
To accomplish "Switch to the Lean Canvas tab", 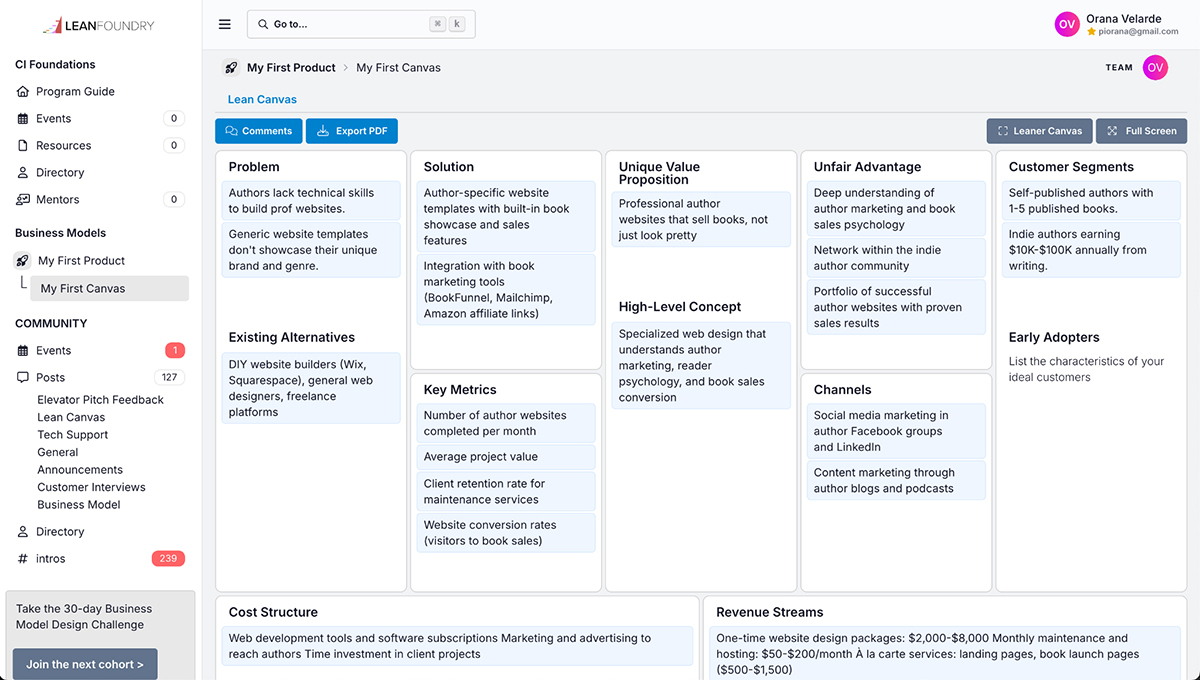I will click(x=262, y=99).
